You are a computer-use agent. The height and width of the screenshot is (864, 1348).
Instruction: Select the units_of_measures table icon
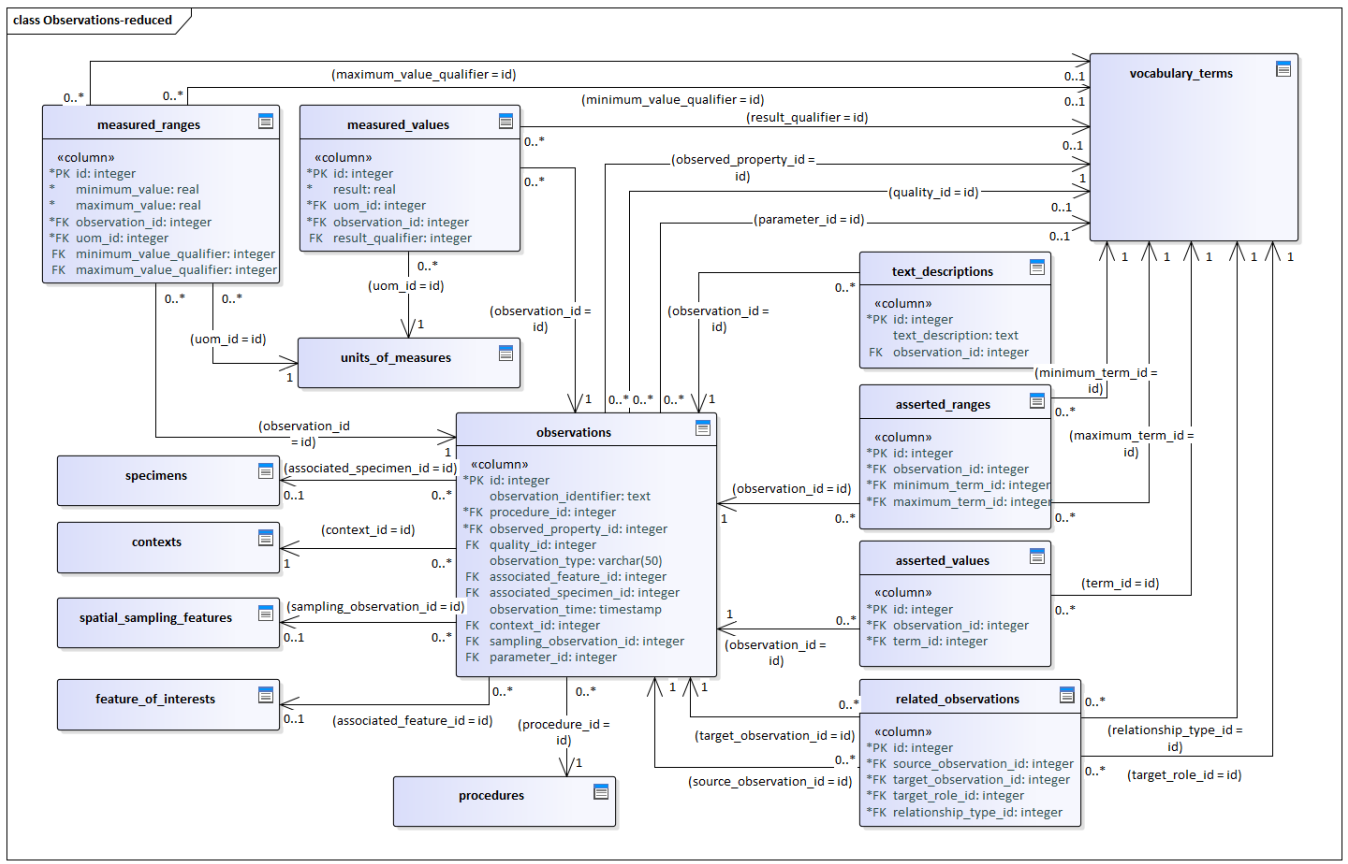tap(506, 353)
